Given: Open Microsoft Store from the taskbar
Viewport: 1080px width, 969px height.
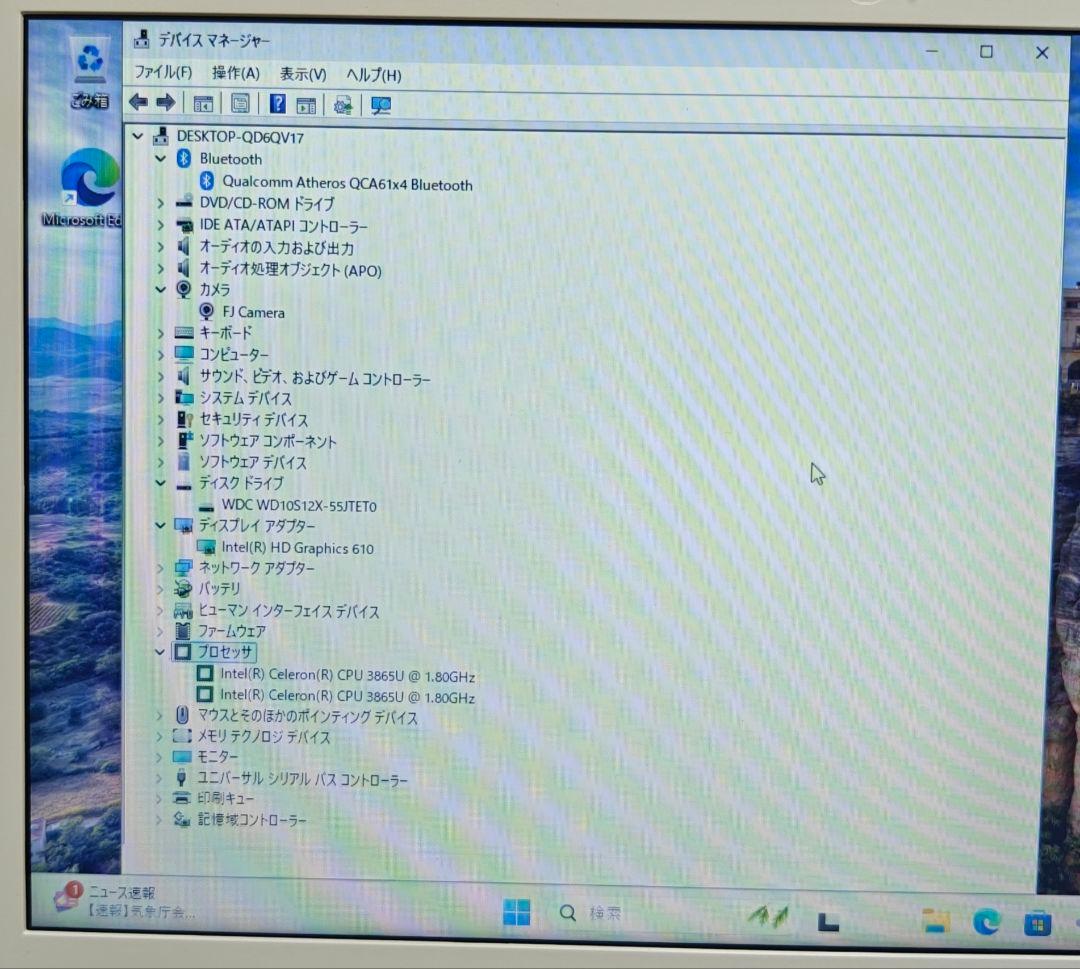Looking at the screenshot, I should [1037, 923].
